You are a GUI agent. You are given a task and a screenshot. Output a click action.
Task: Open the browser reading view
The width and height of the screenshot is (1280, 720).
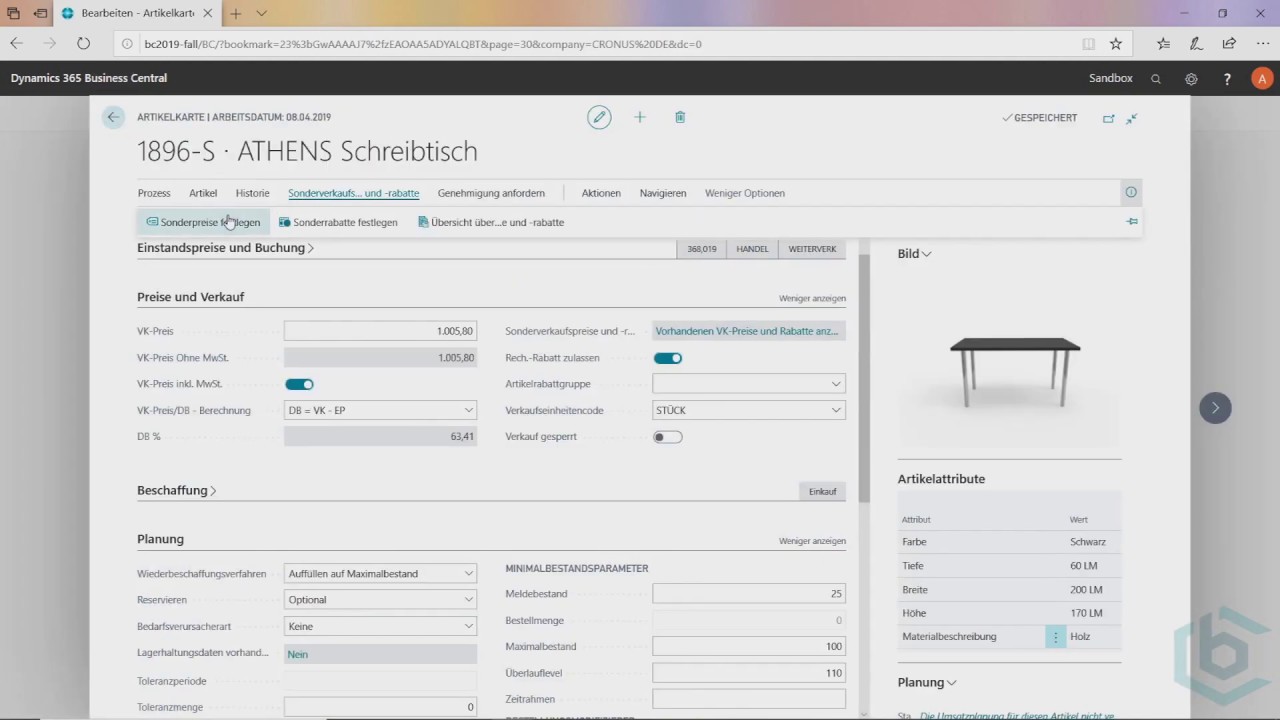[x=1089, y=44]
